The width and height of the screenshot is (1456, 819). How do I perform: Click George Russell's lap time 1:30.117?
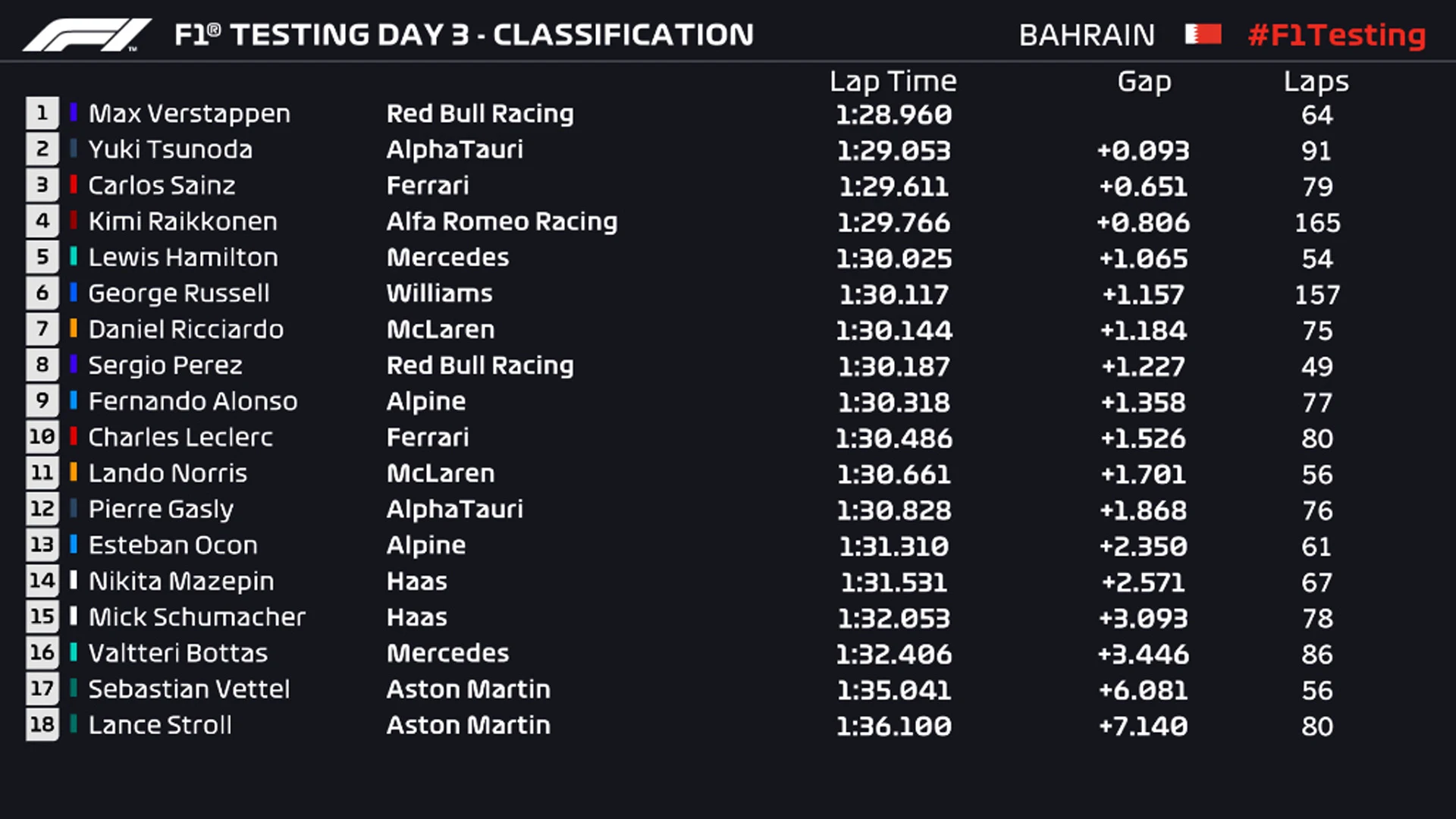coord(893,294)
